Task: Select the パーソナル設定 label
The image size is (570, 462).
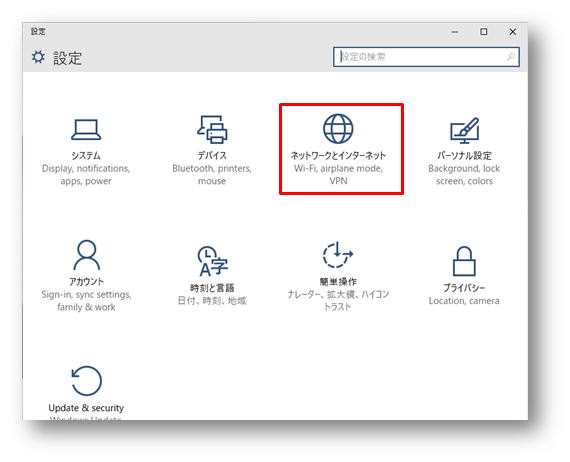Action: [x=464, y=156]
